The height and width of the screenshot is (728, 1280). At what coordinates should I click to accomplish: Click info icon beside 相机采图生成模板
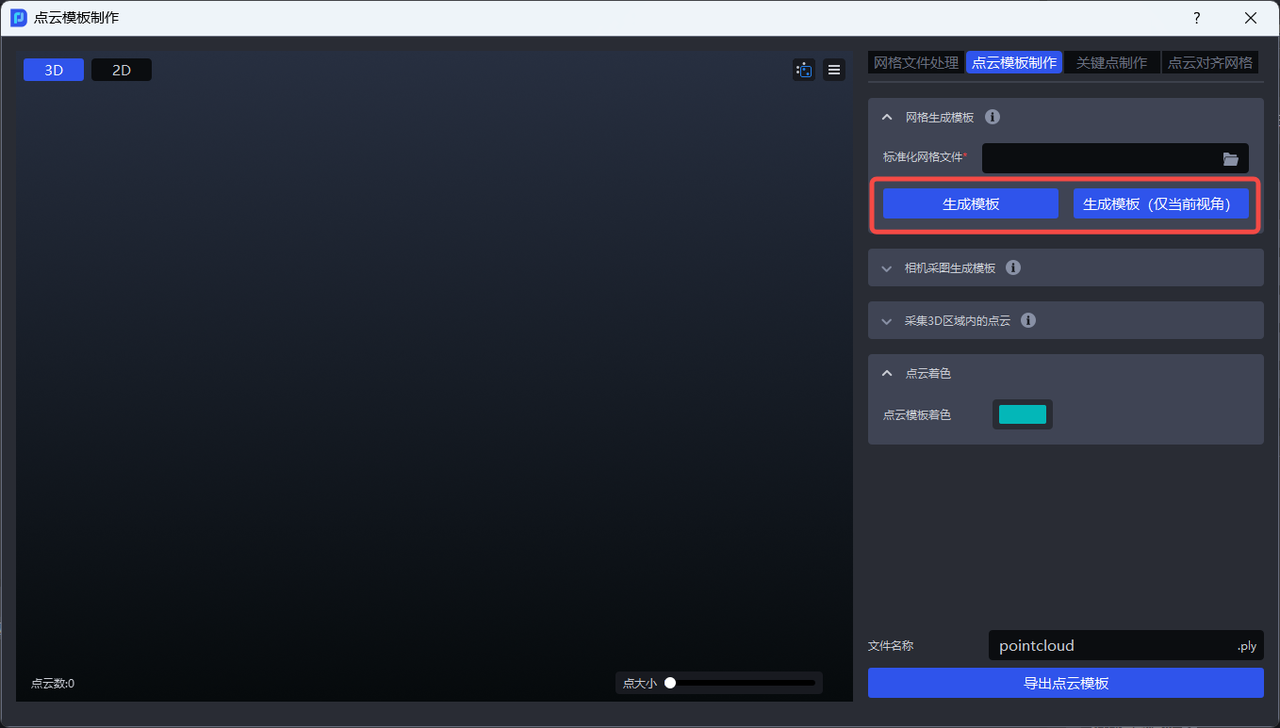(x=1013, y=268)
